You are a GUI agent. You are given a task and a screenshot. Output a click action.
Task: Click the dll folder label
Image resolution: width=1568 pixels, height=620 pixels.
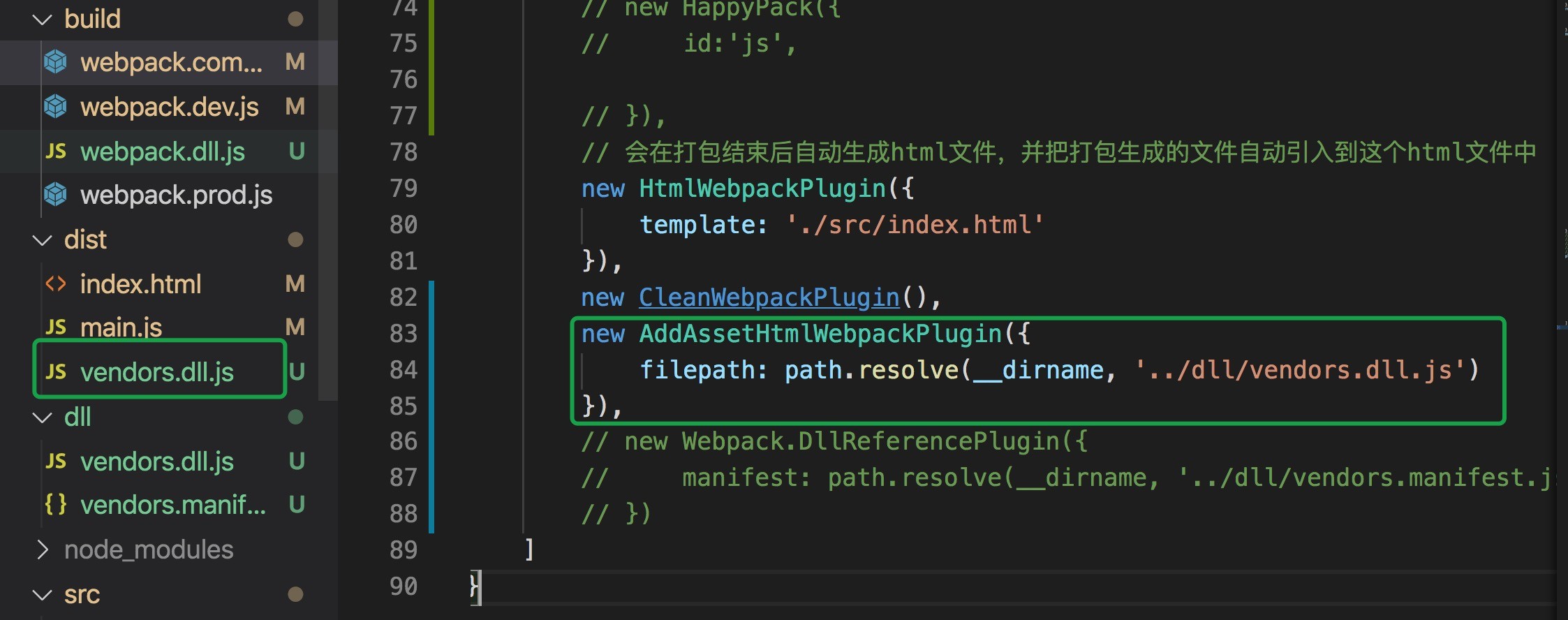(x=77, y=418)
